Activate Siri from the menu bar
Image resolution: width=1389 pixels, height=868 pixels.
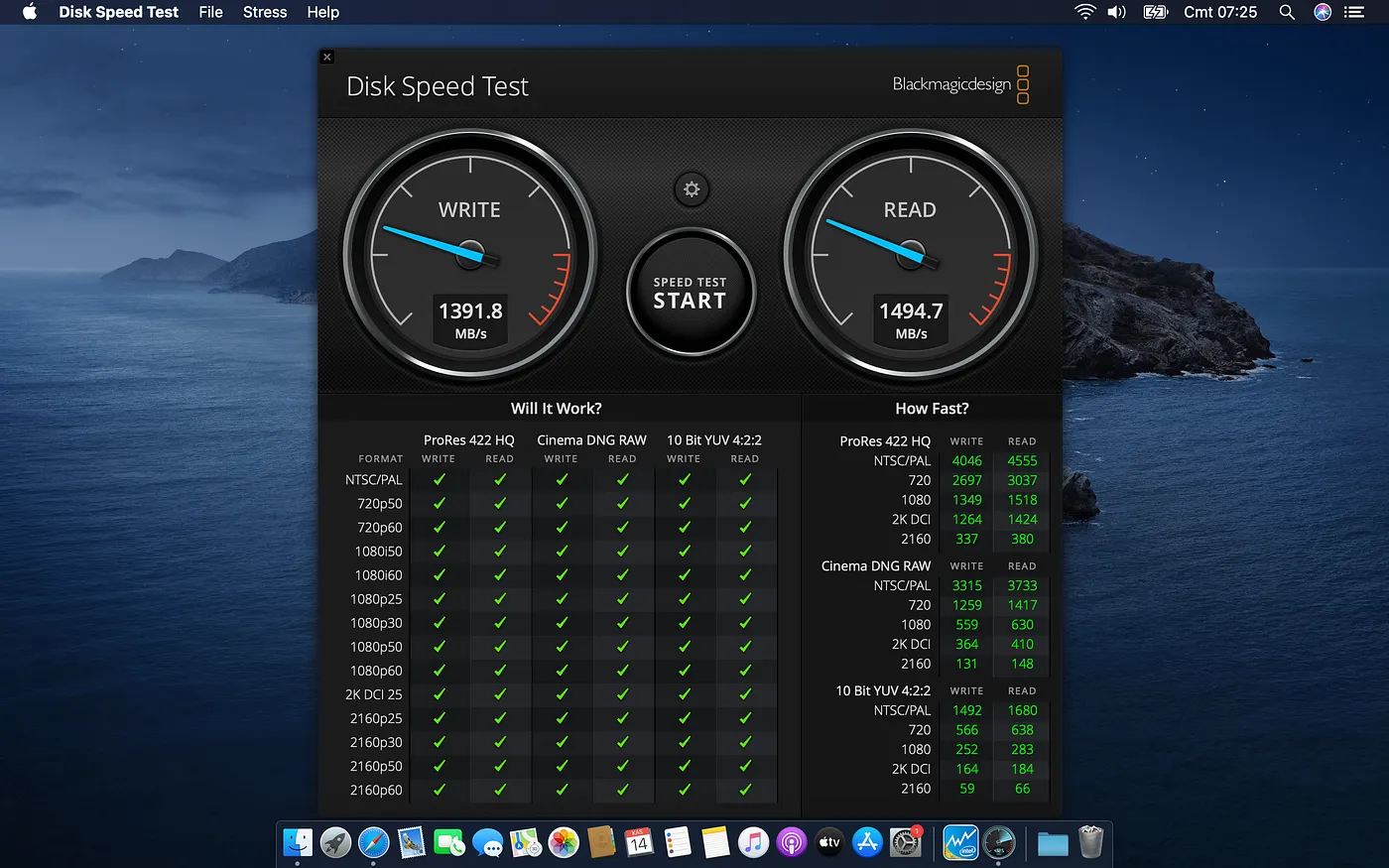pyautogui.click(x=1323, y=12)
